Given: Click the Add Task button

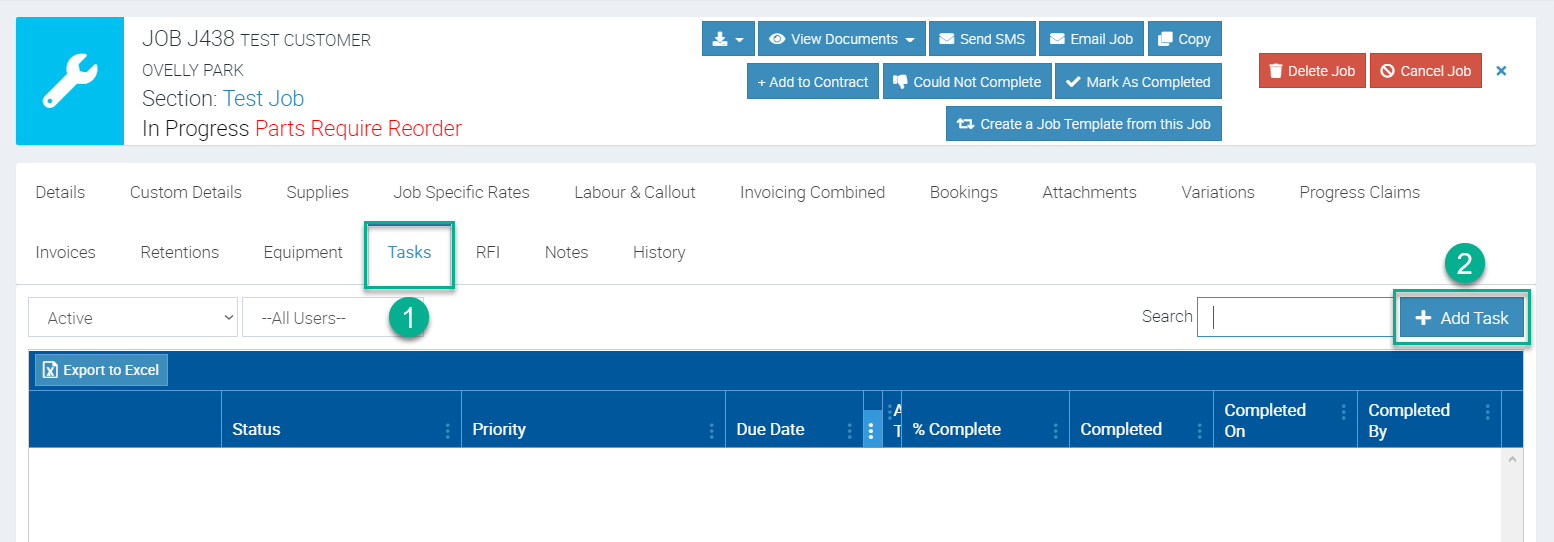Looking at the screenshot, I should click(x=1461, y=318).
